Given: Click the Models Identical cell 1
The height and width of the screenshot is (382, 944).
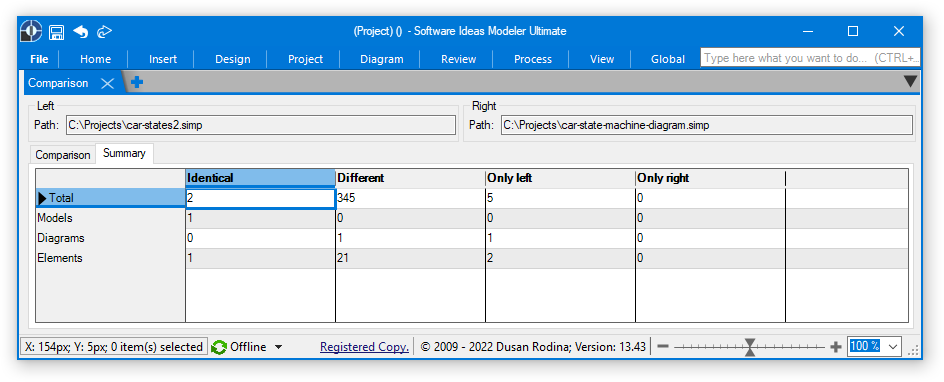Looking at the screenshot, I should [260, 218].
